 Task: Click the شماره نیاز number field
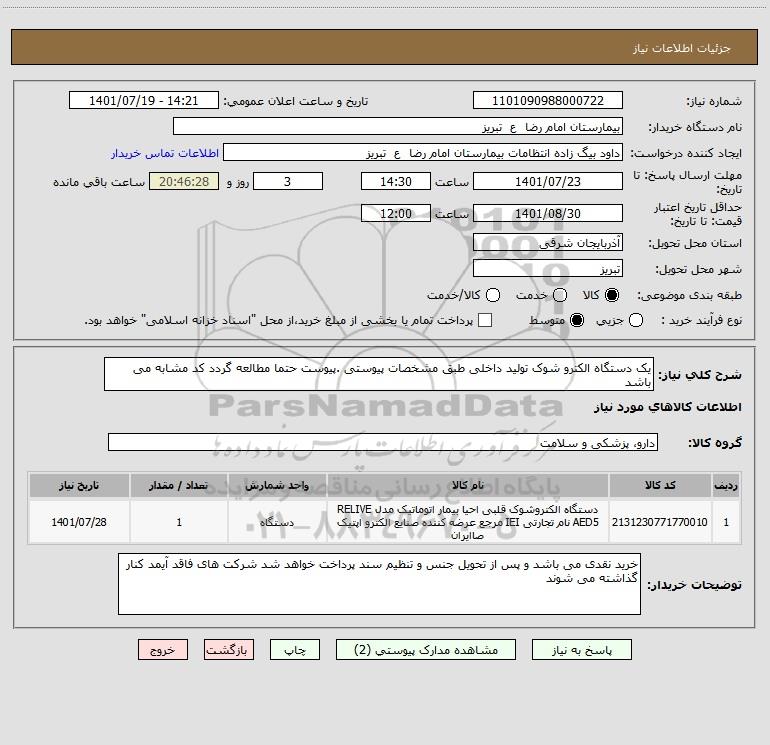point(548,101)
